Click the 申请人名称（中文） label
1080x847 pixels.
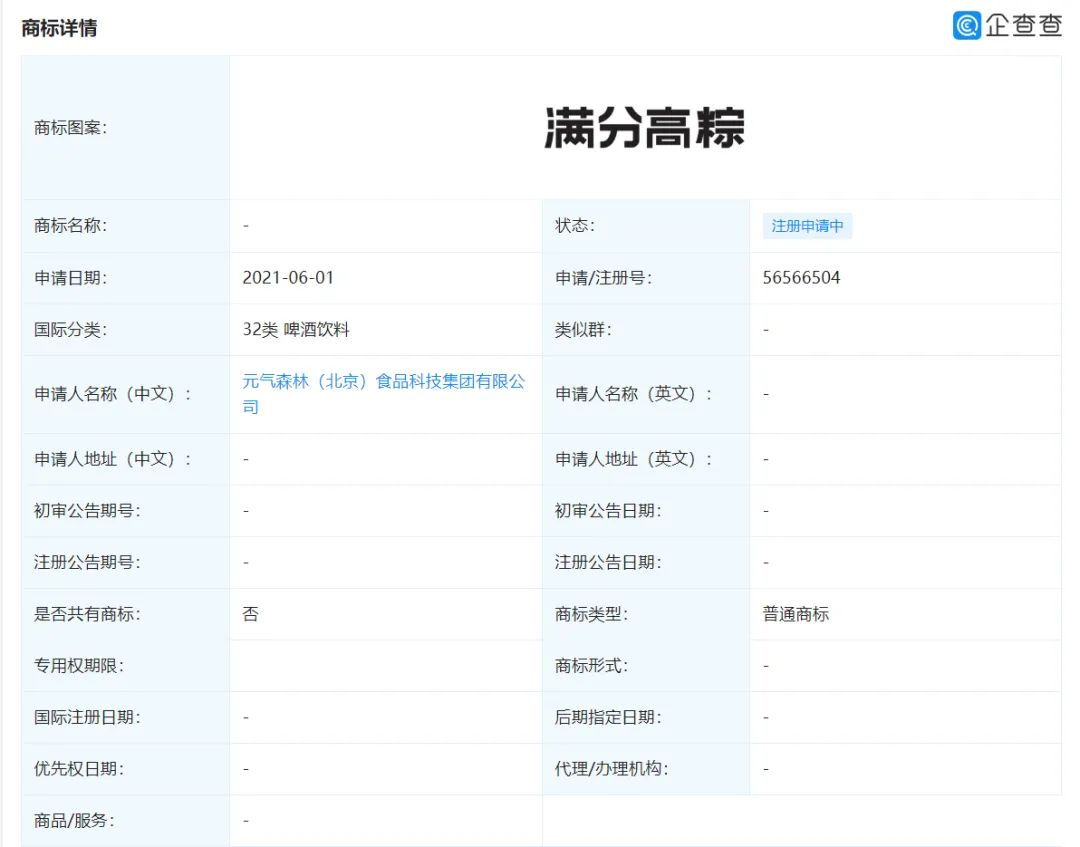(112, 394)
